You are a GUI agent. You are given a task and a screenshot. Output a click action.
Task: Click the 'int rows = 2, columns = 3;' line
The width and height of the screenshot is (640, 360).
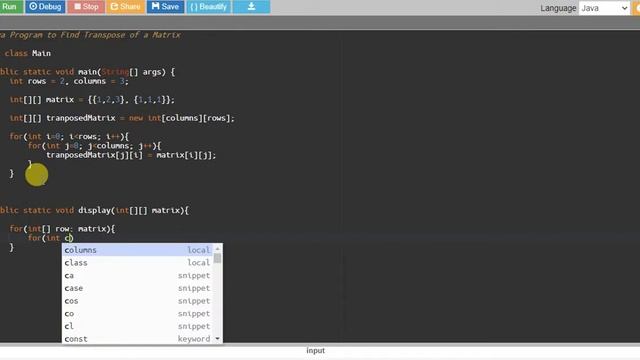coord(69,81)
